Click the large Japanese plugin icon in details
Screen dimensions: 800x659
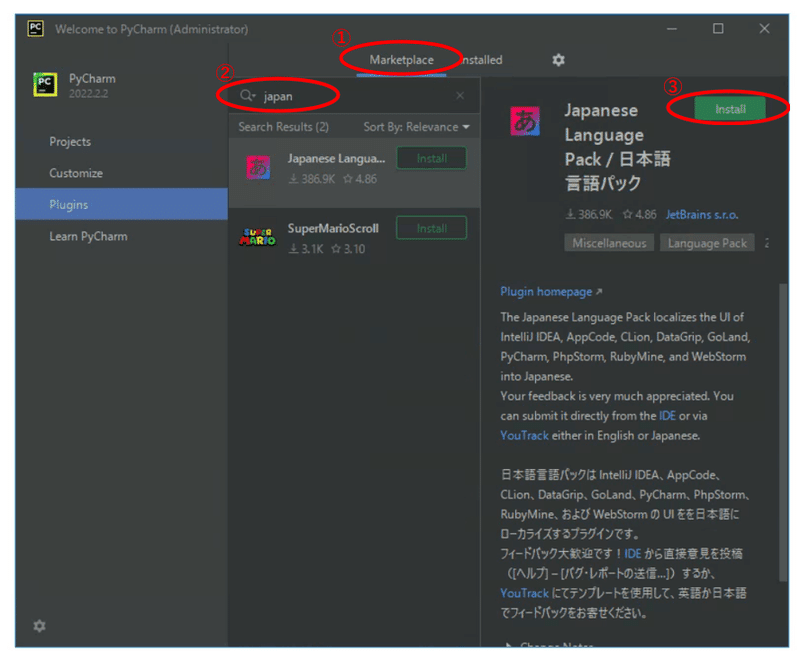pos(525,121)
